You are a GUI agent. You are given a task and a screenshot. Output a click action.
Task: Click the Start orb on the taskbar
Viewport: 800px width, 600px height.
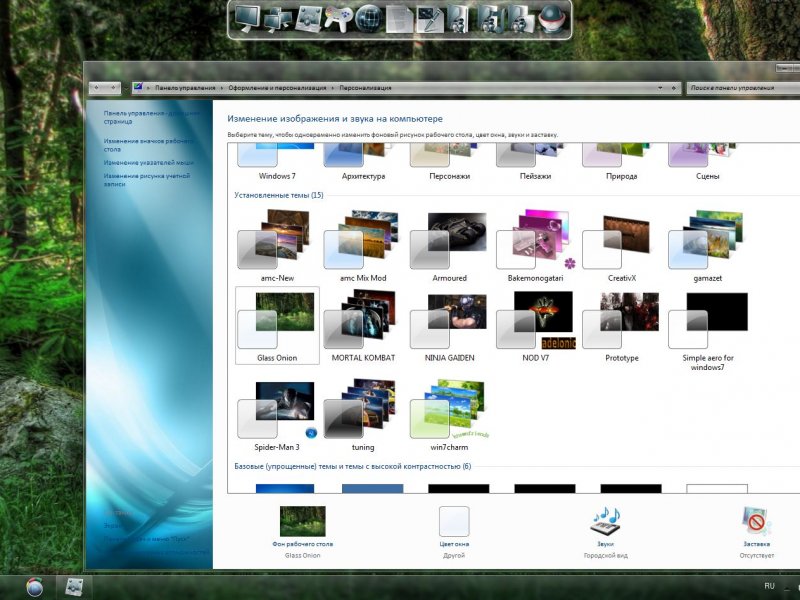coord(34,587)
